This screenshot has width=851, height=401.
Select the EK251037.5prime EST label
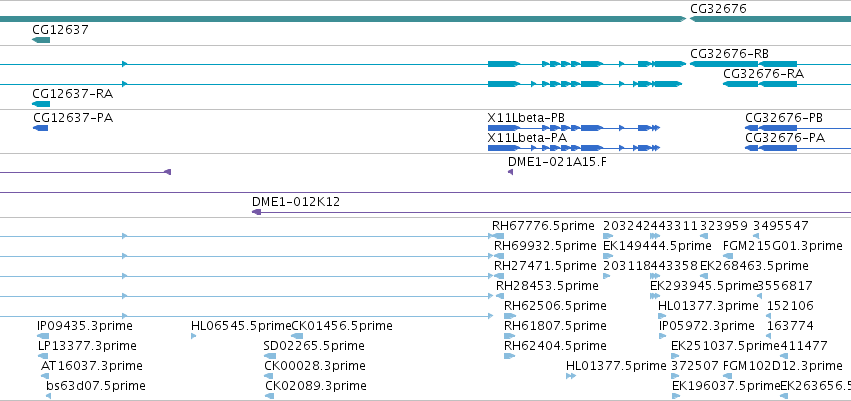coord(725,346)
